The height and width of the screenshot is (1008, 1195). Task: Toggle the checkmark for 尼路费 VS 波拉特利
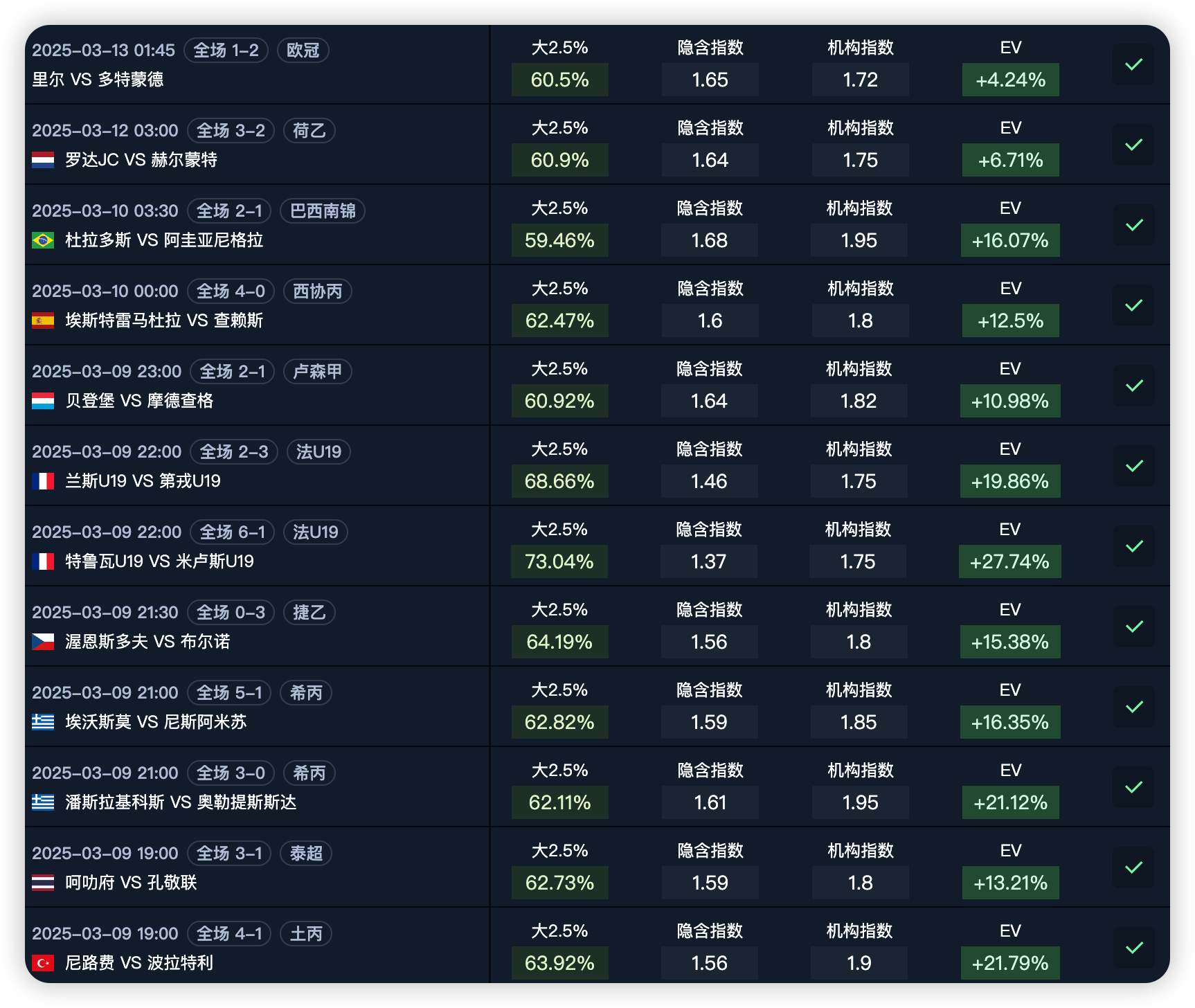click(1133, 948)
